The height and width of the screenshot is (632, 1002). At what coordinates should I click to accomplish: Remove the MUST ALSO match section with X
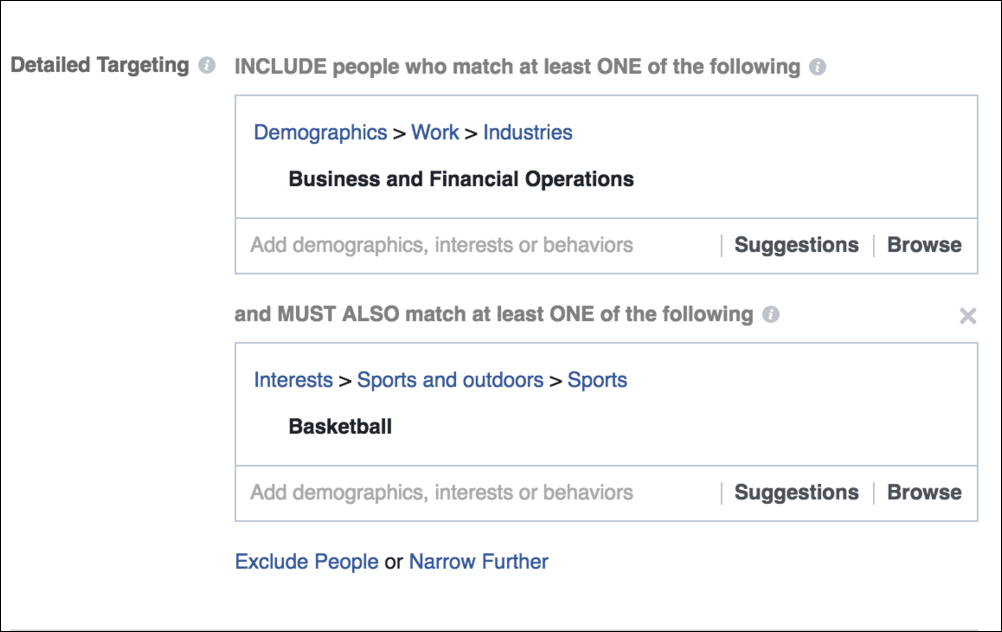[967, 316]
